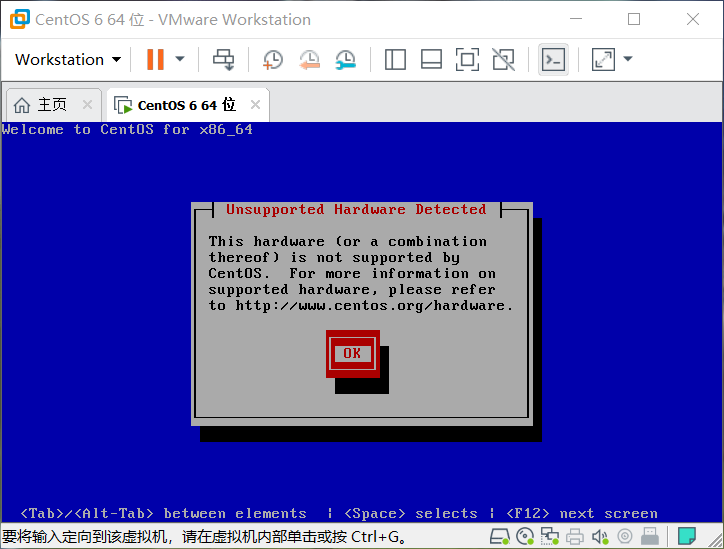Click the CD/DVD drive status icon

(x=525, y=536)
